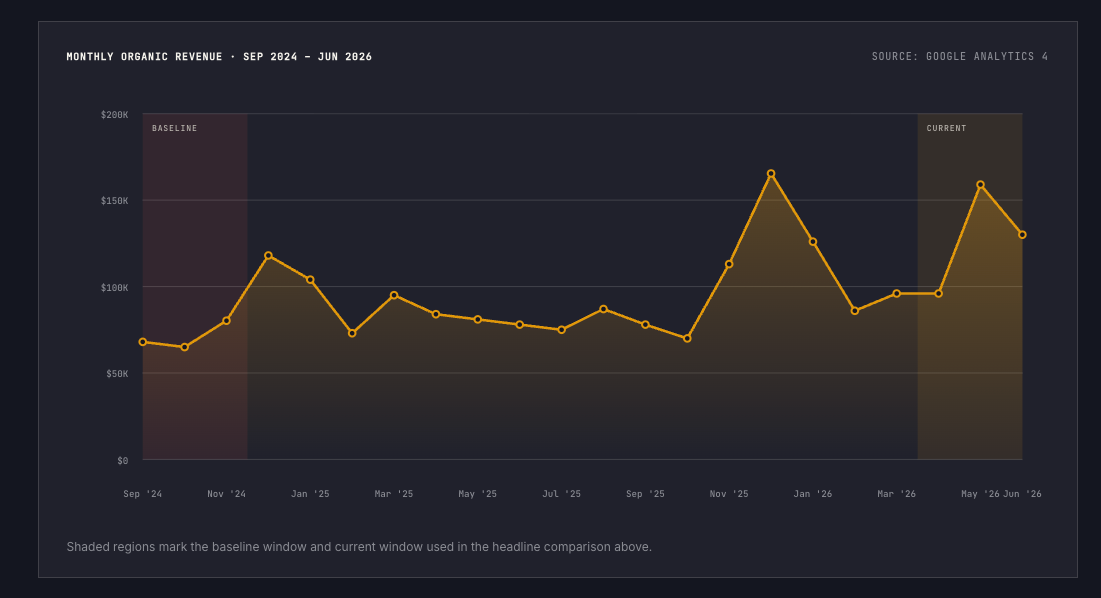This screenshot has width=1101, height=598.
Task: Click the Mar '25 data point
Action: (394, 295)
